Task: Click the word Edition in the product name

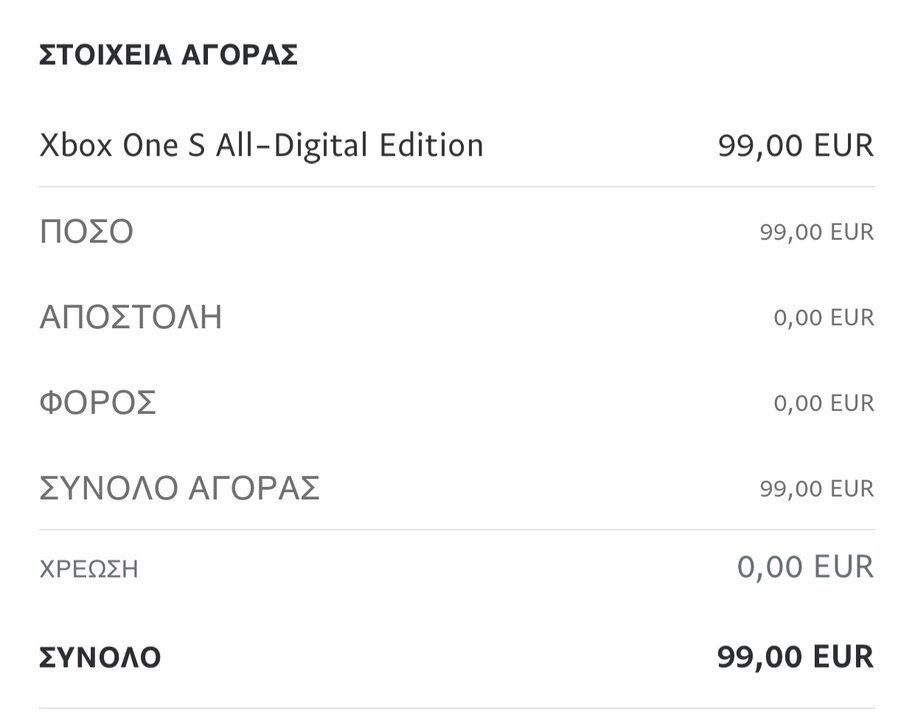Action: click(431, 146)
